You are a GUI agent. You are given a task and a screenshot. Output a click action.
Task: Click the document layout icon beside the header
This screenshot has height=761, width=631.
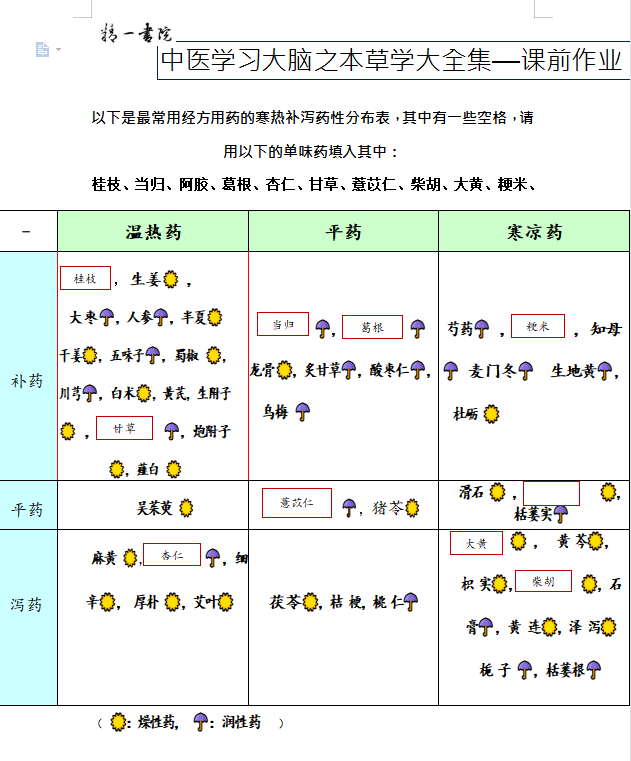42,50
